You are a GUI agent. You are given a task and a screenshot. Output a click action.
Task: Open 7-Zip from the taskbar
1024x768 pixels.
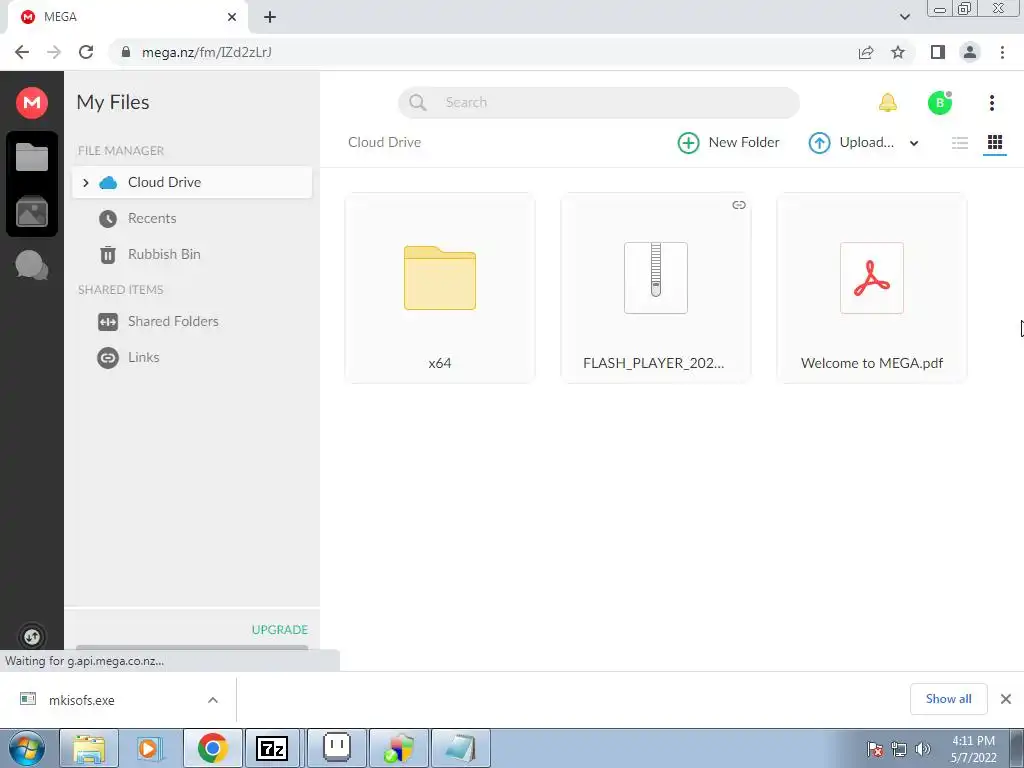point(272,748)
